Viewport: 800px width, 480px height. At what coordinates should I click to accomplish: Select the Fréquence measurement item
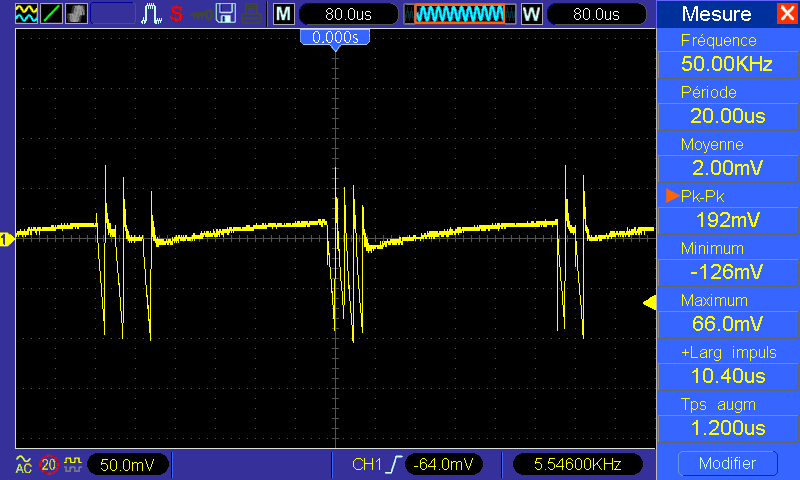pos(727,53)
